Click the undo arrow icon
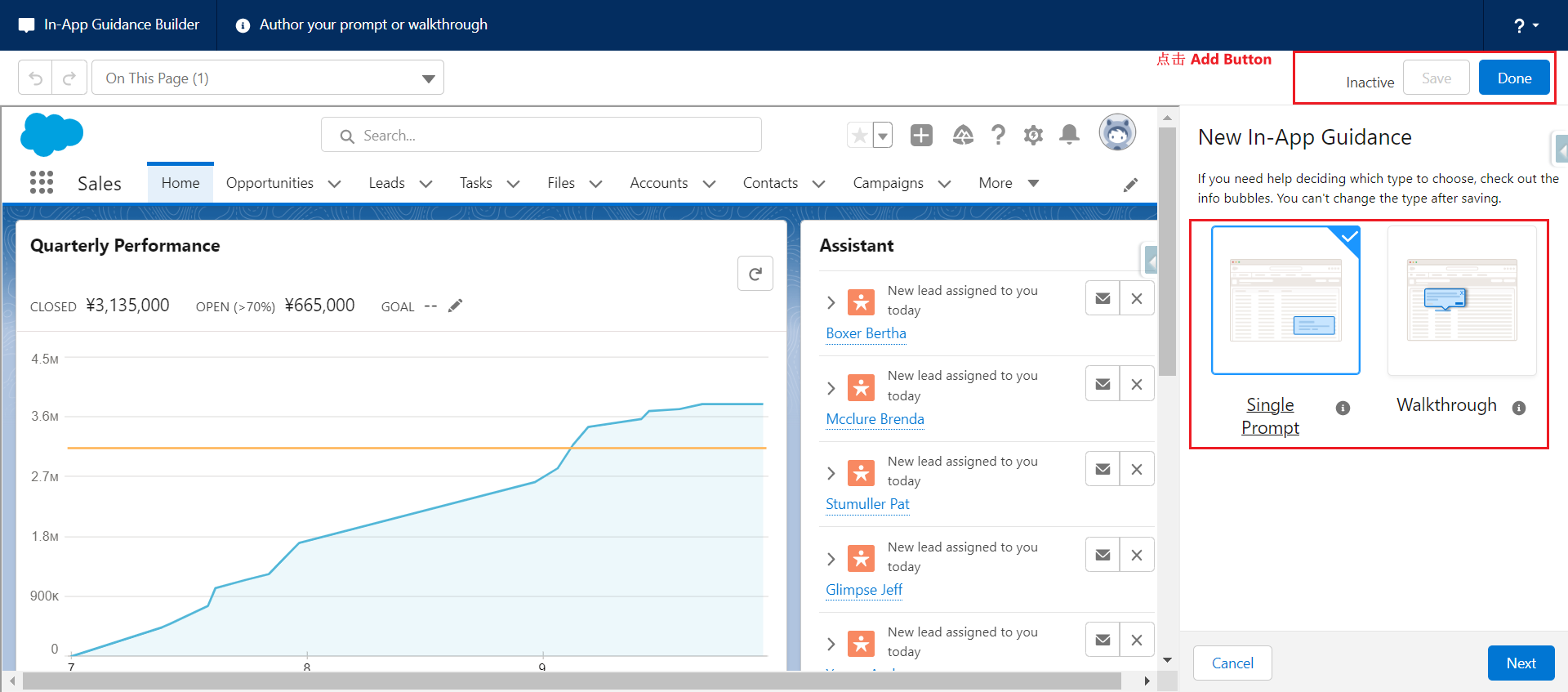The width and height of the screenshot is (1568, 692). click(x=35, y=78)
